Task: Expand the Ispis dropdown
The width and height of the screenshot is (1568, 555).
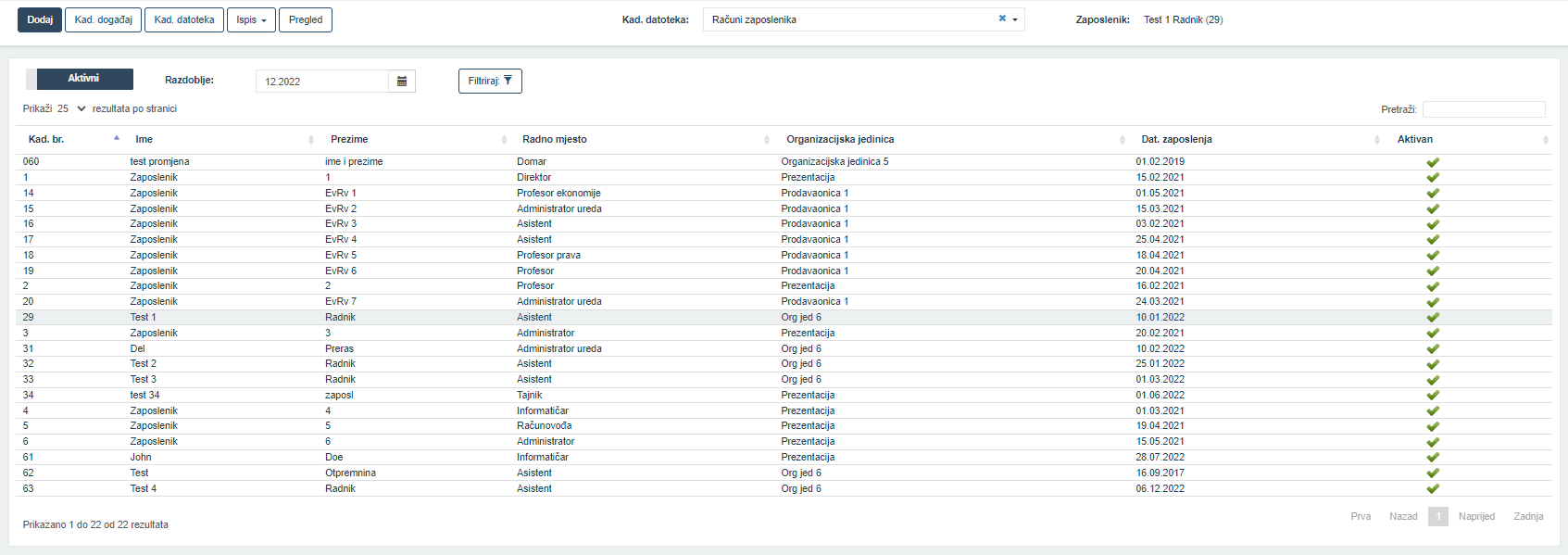Action: pyautogui.click(x=251, y=19)
